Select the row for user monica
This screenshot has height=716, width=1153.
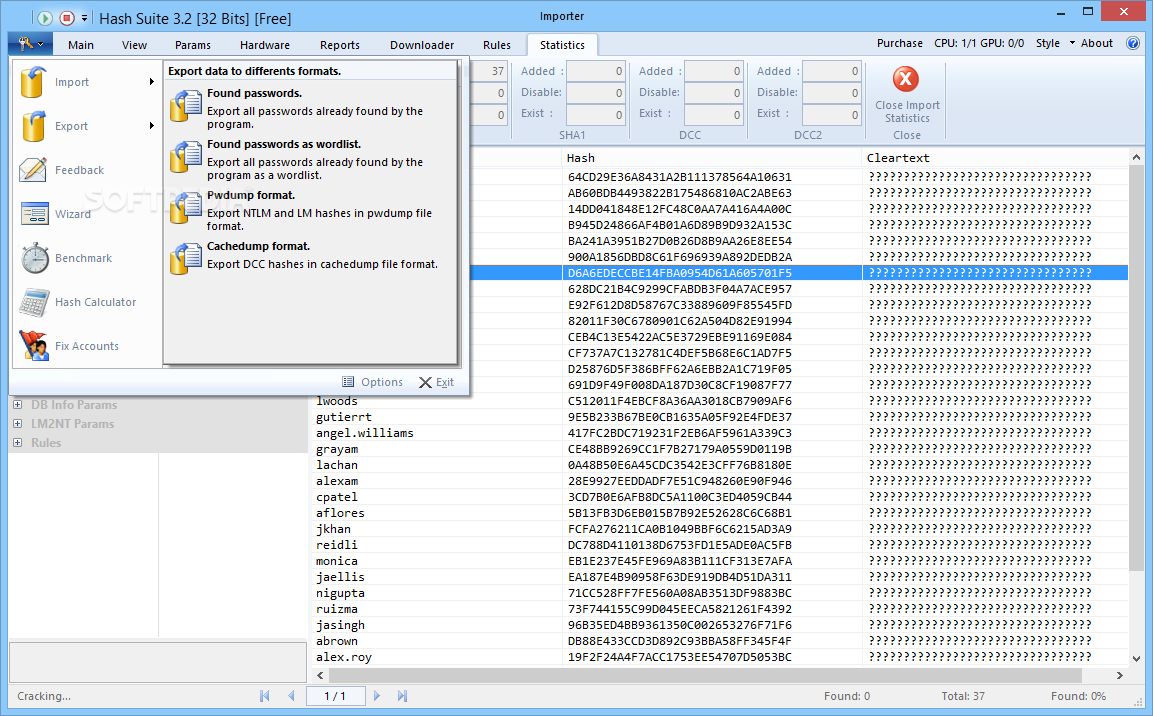719,561
